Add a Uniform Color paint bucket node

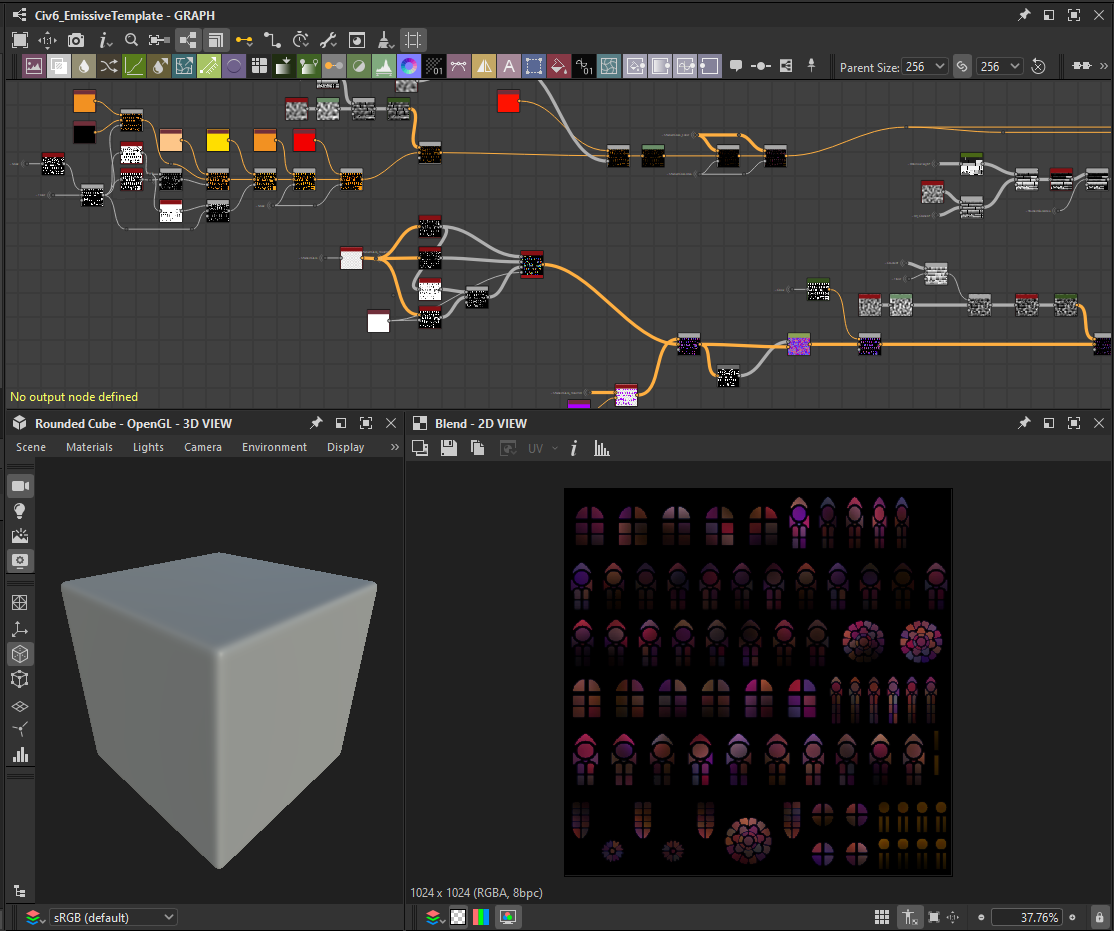coord(558,66)
